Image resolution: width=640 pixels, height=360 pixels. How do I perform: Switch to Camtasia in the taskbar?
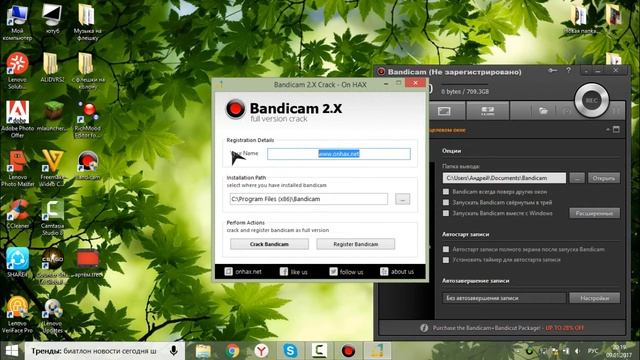coord(319,351)
